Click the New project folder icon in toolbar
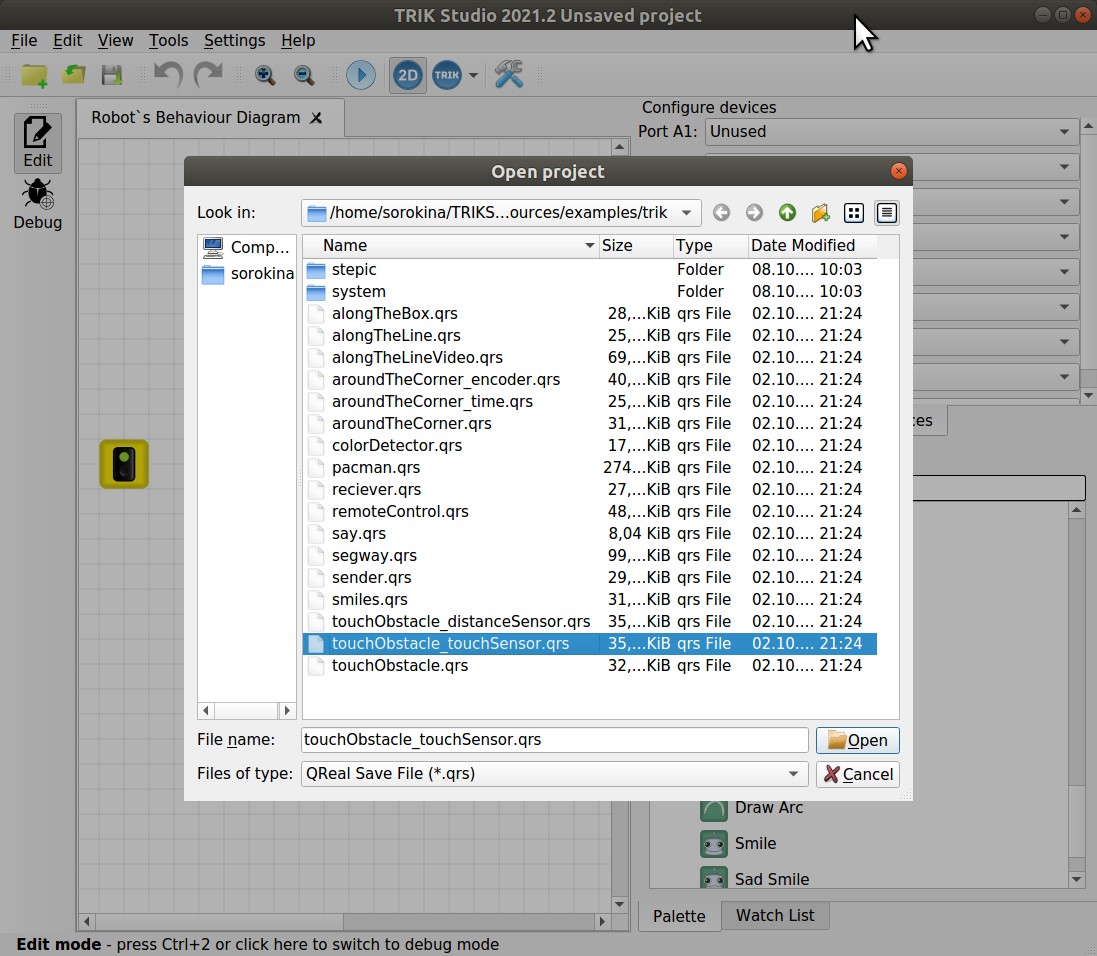Viewport: 1097px width, 956px height. [34, 75]
